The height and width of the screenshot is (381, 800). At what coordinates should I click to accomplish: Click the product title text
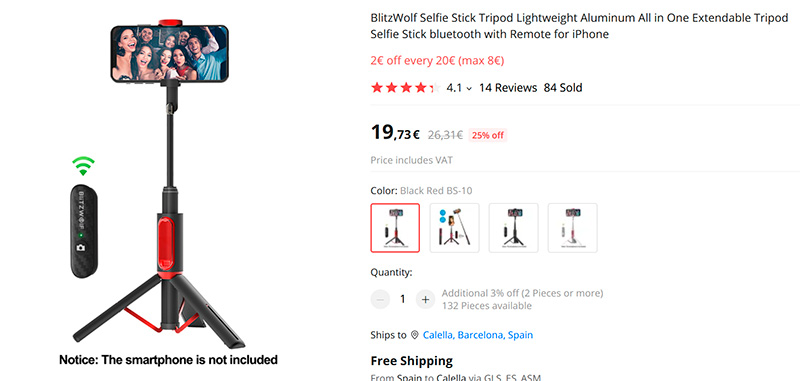tap(579, 27)
